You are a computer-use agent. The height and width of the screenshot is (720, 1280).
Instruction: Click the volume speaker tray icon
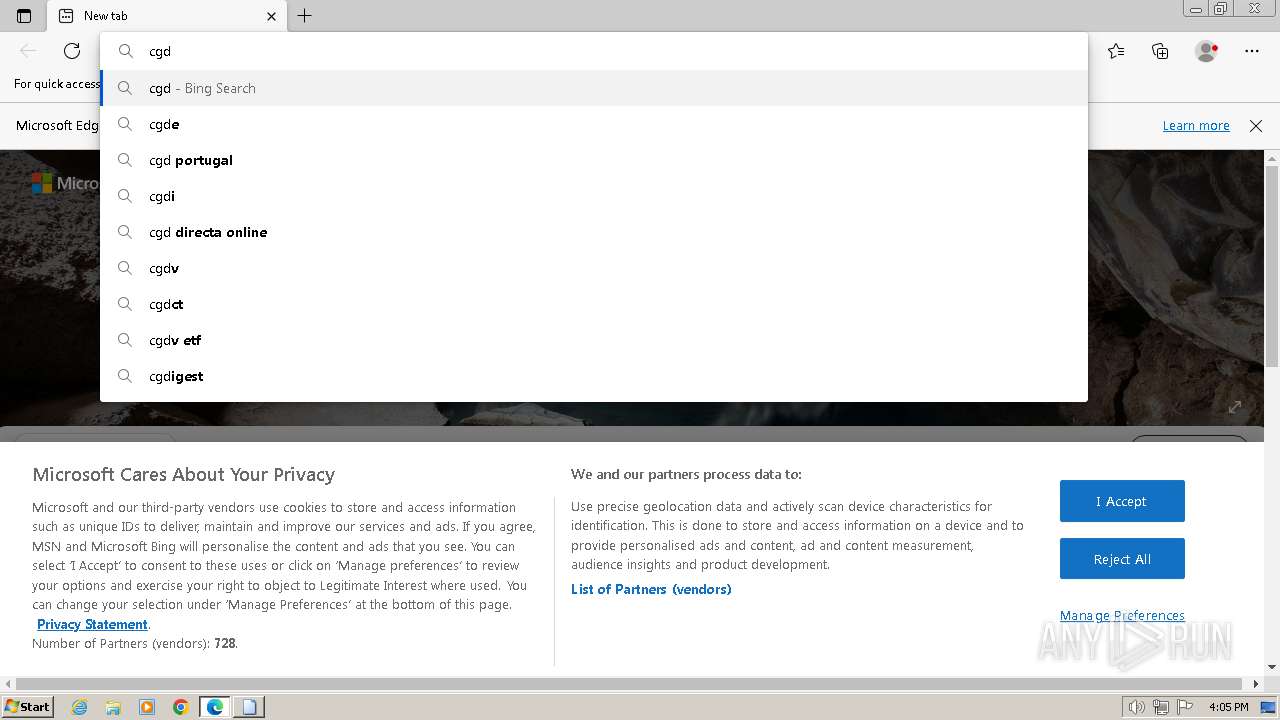click(1137, 707)
